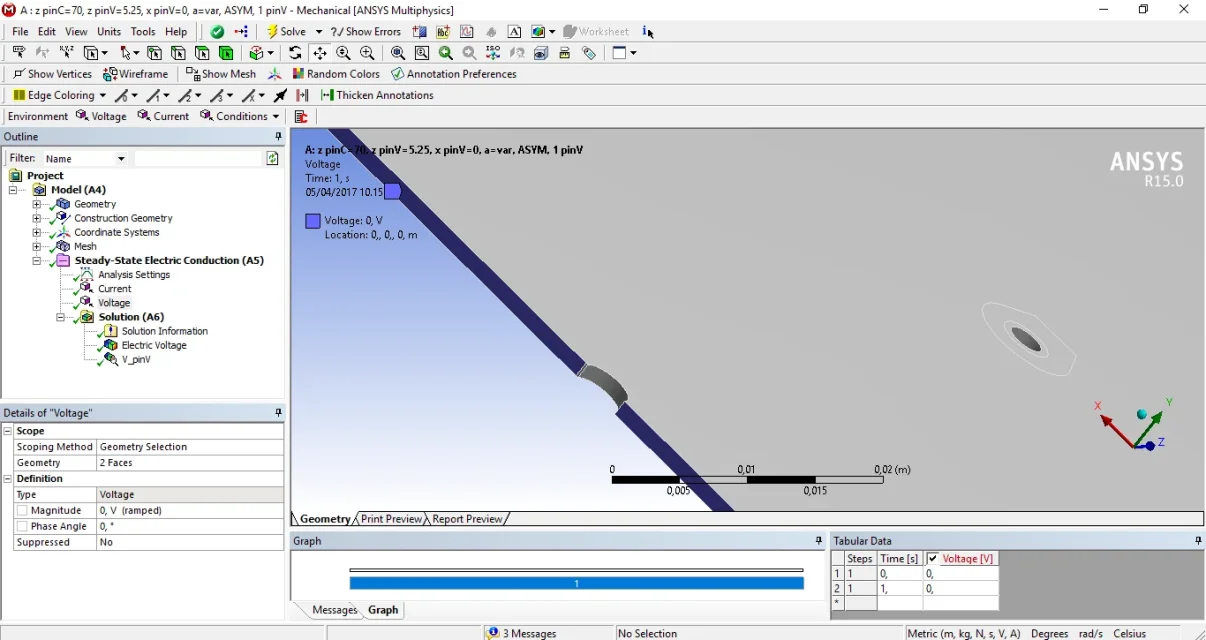Toggle the Magnitude parameter checkbox
The image size is (1206, 640).
pos(22,511)
